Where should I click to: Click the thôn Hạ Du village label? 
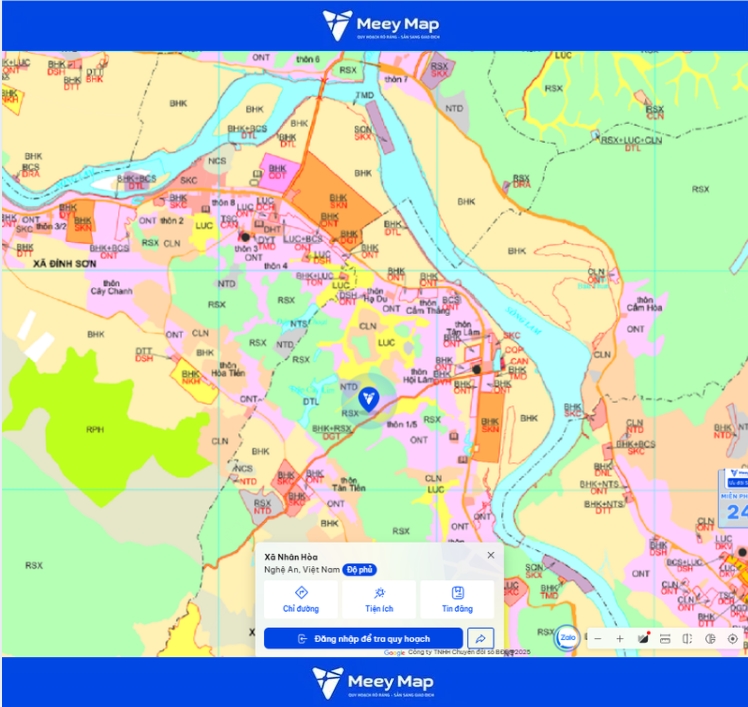[375, 295]
